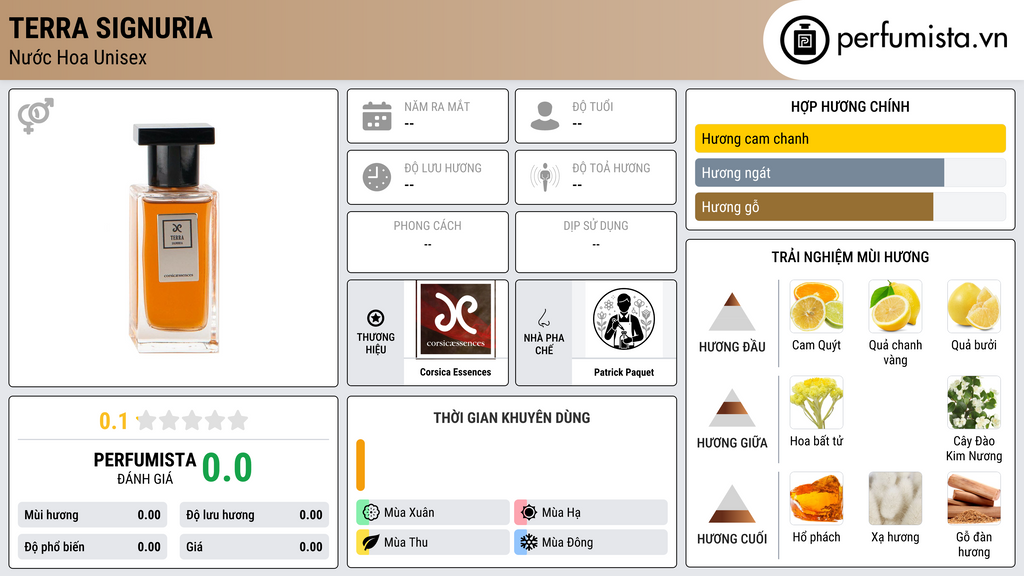Click the Mùa Thu leaf icon
The height and width of the screenshot is (576, 1024).
[x=371, y=542]
